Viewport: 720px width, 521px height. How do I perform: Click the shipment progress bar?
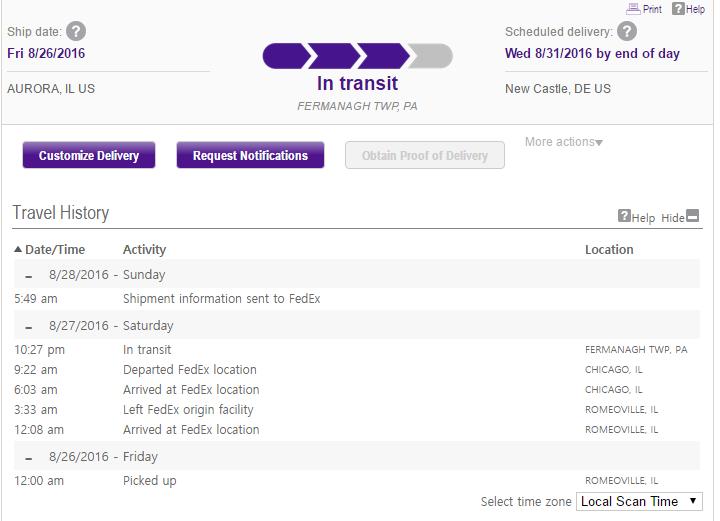pos(357,56)
